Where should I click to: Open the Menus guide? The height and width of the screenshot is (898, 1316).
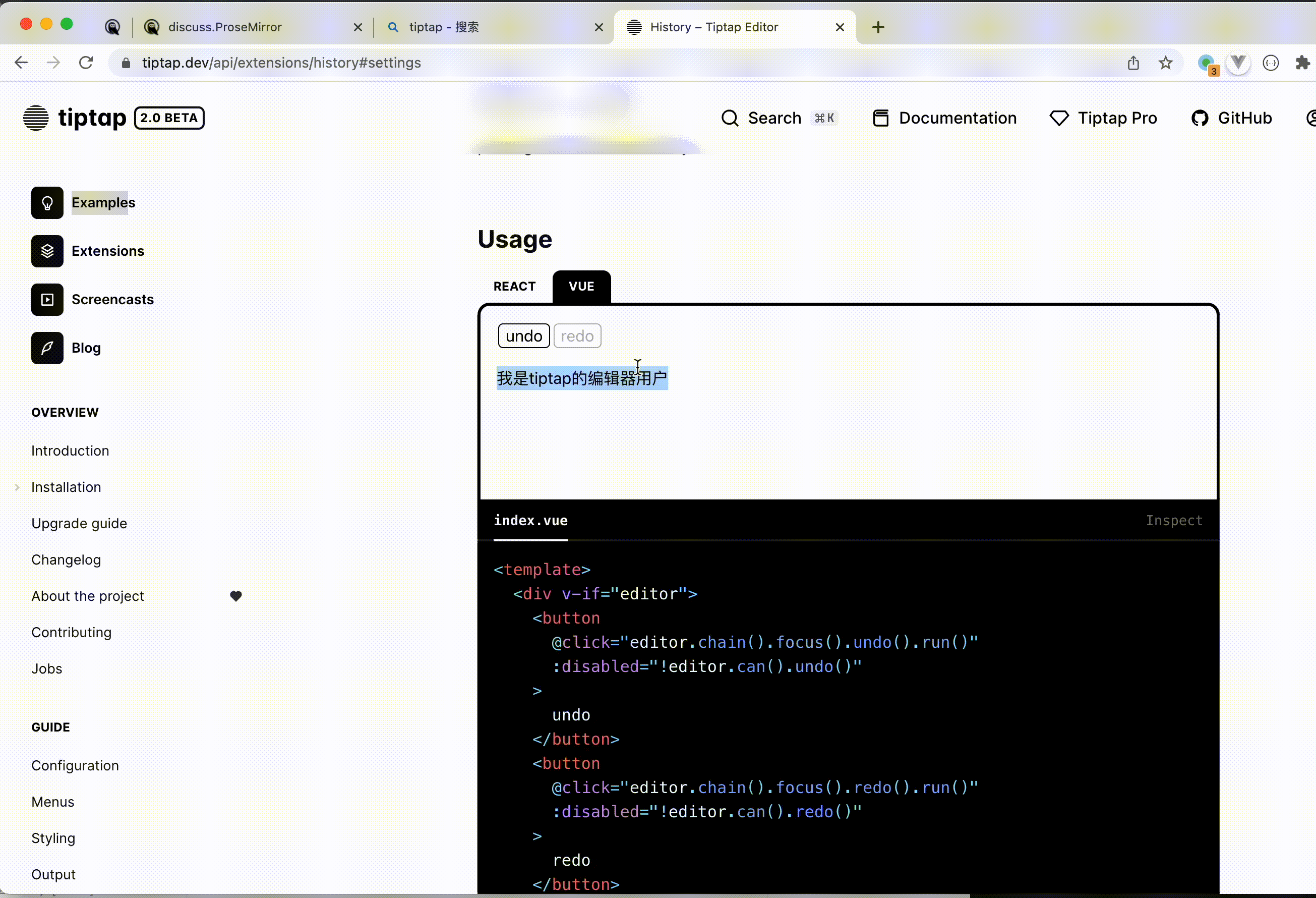tap(52, 802)
